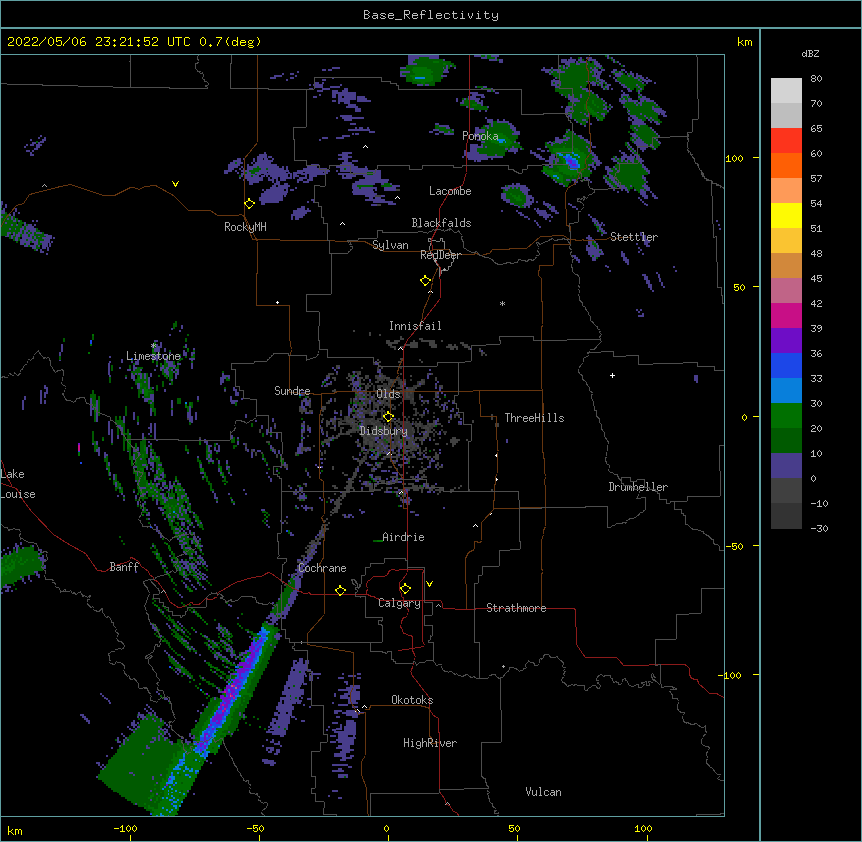Click the Sundre label
This screenshot has height=842, width=862.
[292, 391]
